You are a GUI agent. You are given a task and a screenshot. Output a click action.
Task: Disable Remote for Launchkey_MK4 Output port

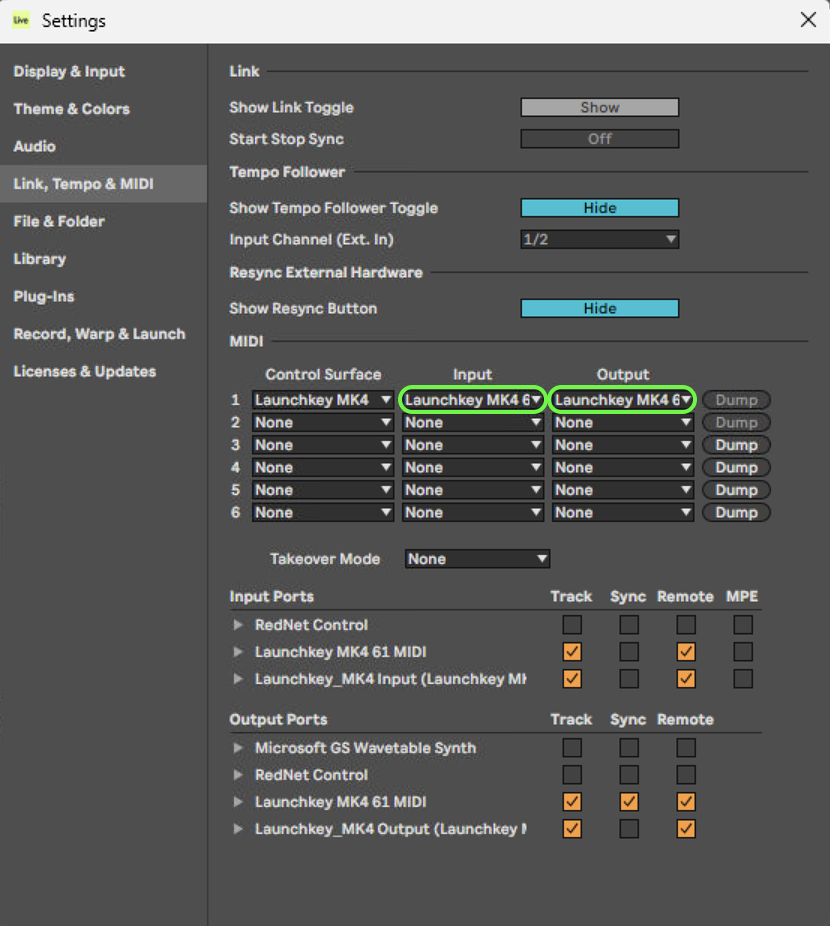[x=686, y=829]
